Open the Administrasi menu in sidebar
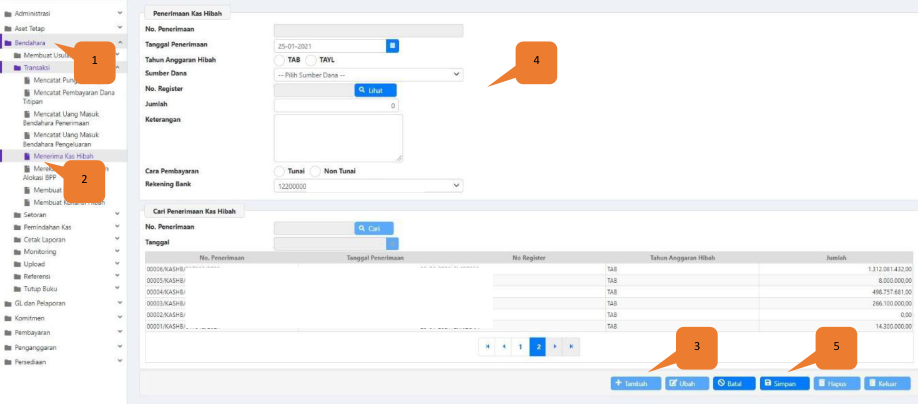The image size is (918, 404). click(30, 15)
